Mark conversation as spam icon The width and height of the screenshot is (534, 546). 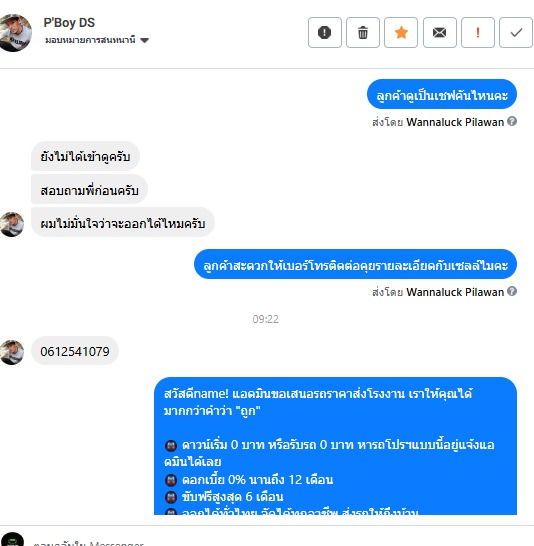point(324,32)
